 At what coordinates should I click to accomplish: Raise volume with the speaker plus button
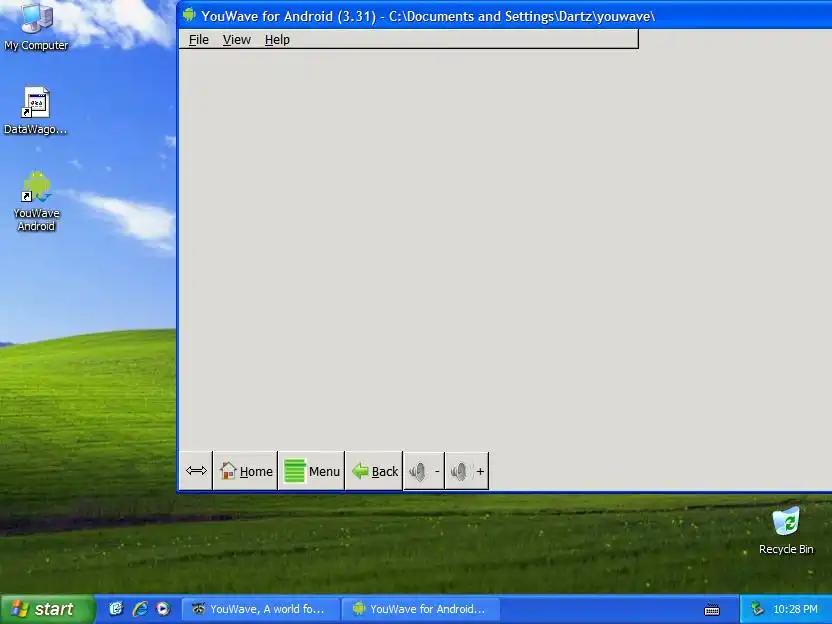pos(467,471)
